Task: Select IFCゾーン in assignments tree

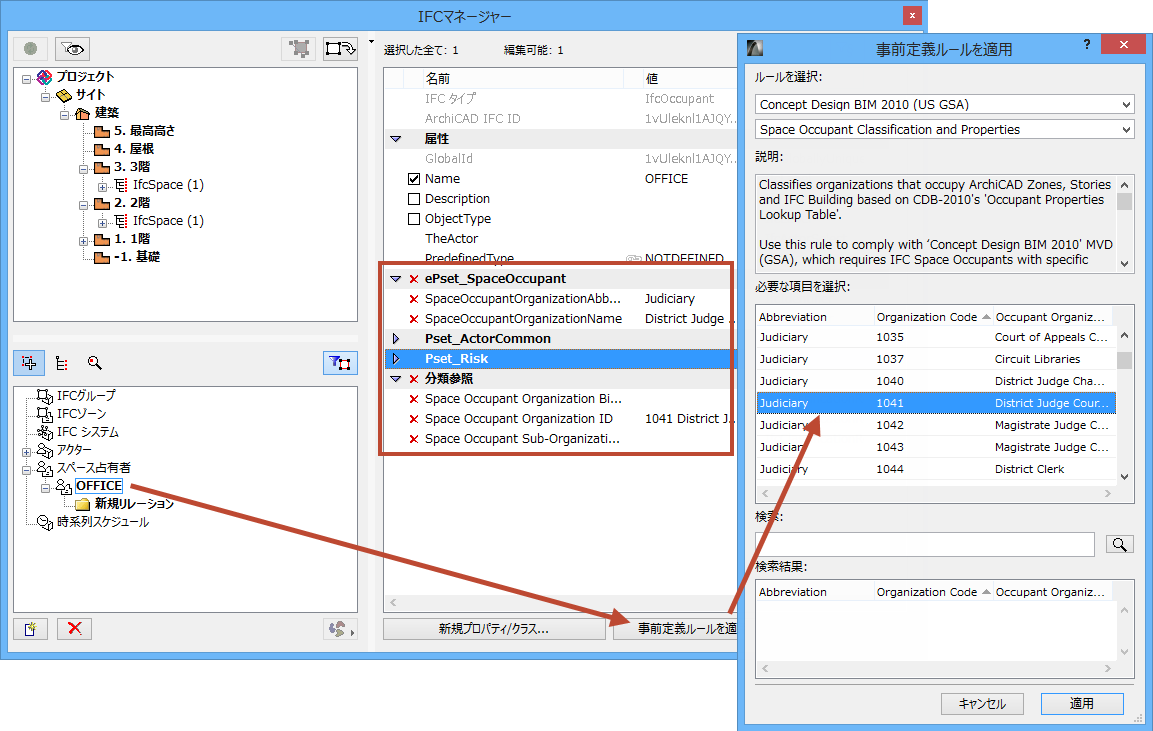Action: [81, 414]
